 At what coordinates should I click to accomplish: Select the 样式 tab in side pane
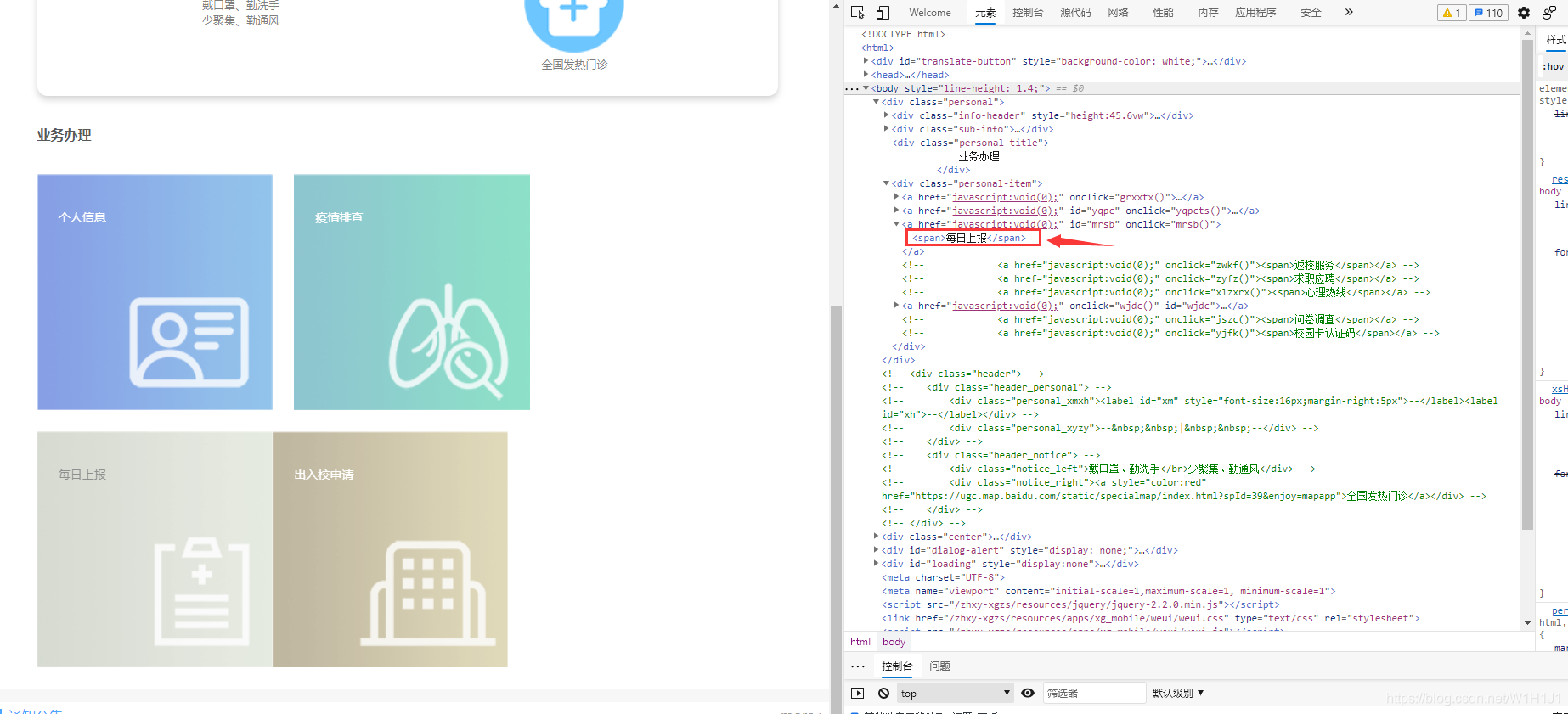1556,40
